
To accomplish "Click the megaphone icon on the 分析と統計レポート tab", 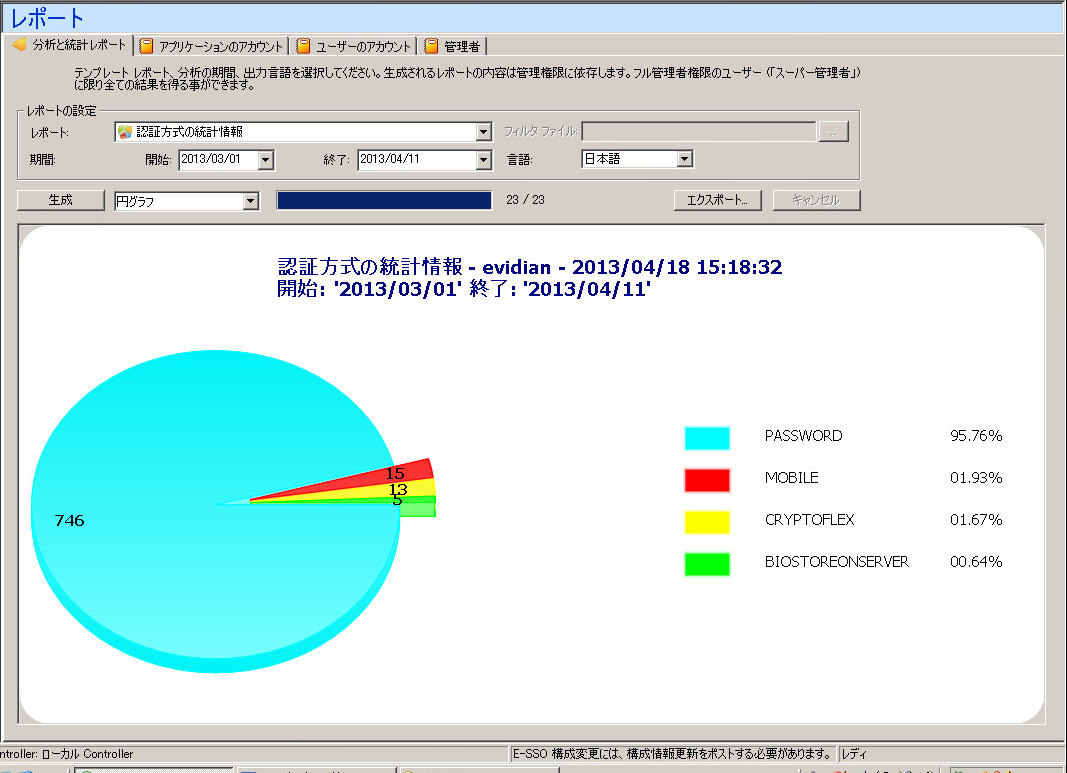I will (18, 45).
